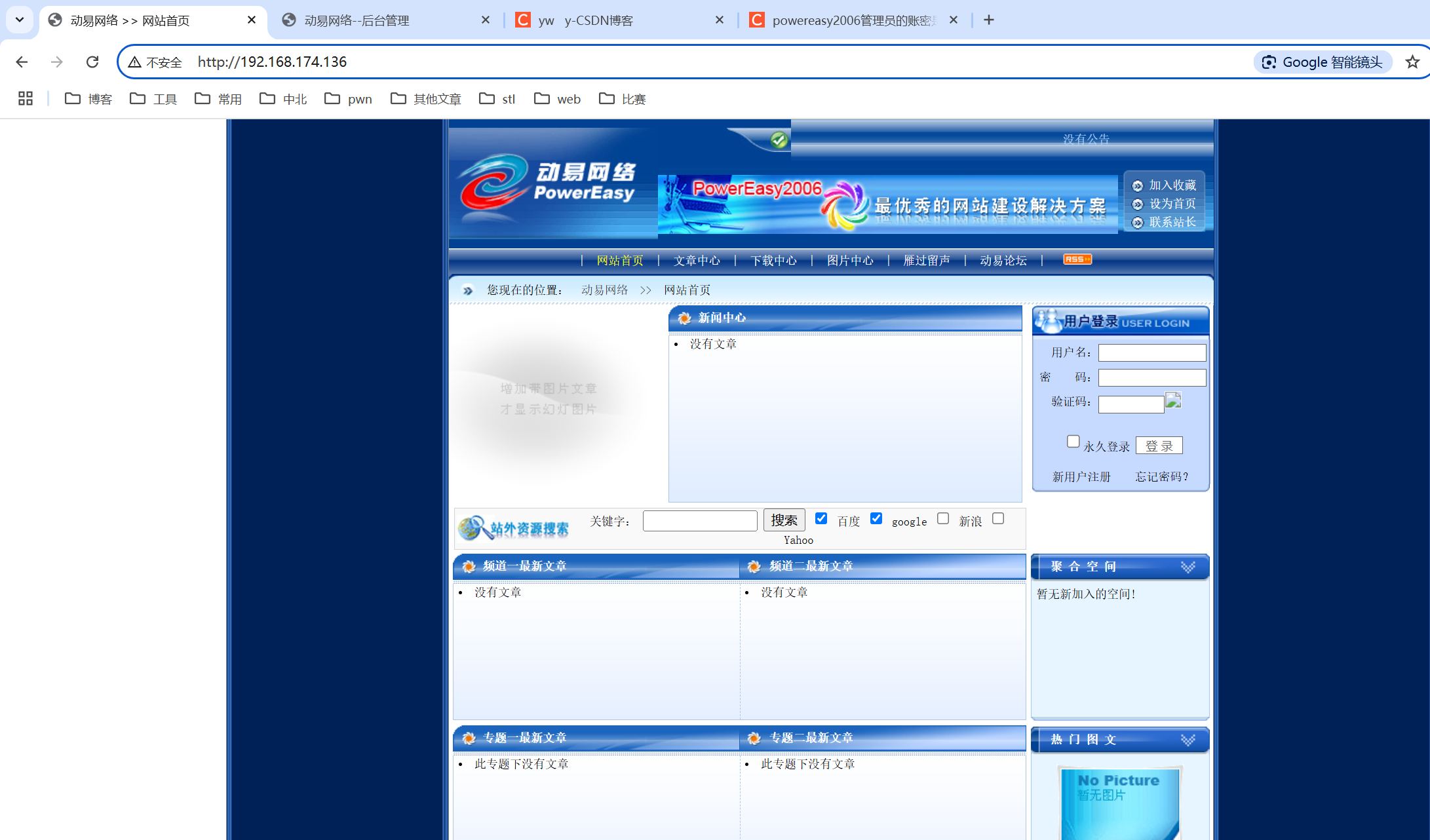Open 图片中心 in navigation menu

[x=850, y=260]
